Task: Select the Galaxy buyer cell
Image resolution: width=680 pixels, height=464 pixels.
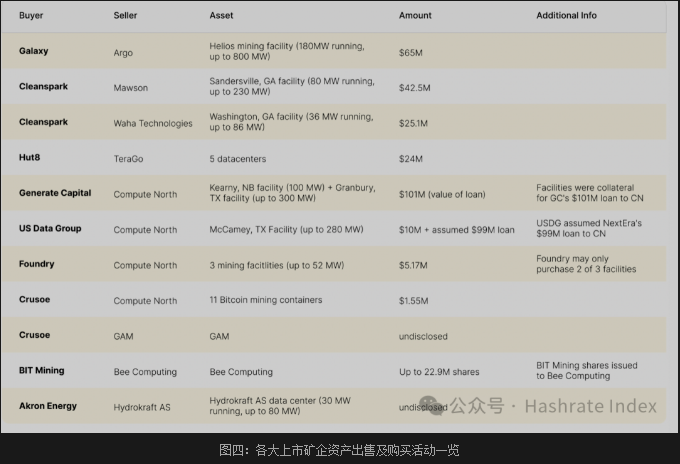Action: (x=33, y=51)
